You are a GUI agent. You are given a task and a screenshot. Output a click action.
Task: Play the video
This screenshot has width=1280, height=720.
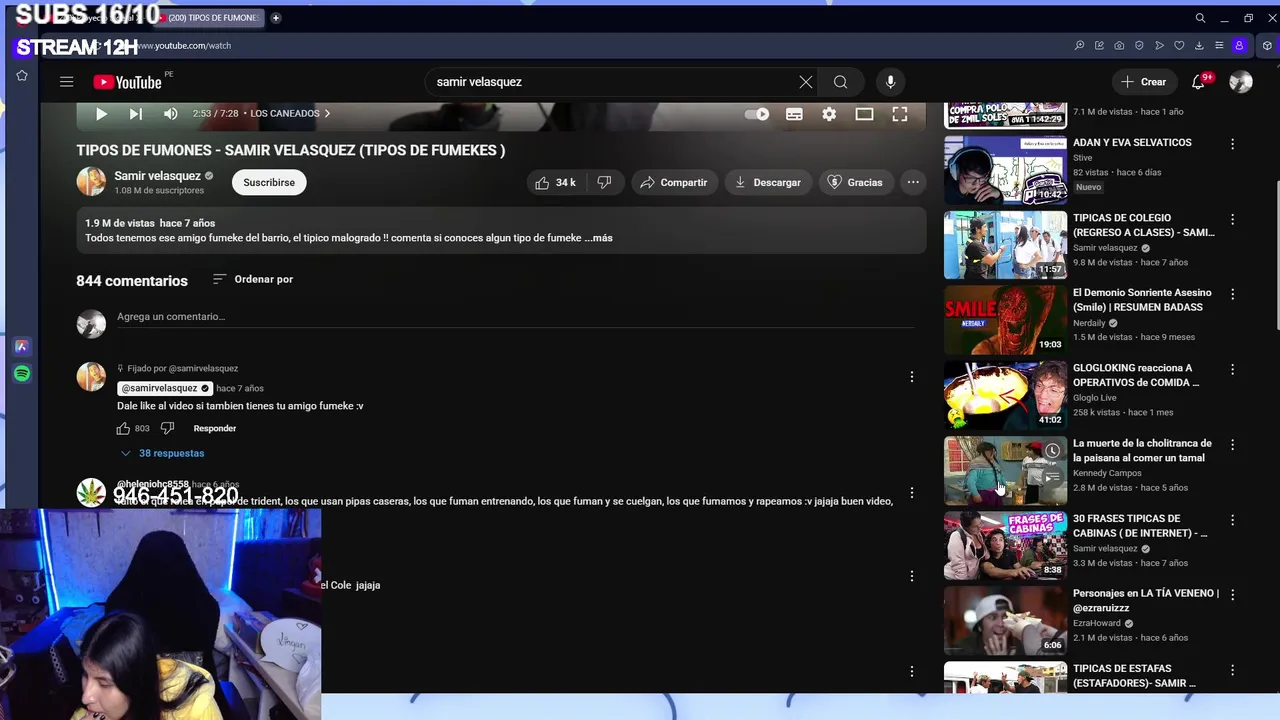[101, 114]
